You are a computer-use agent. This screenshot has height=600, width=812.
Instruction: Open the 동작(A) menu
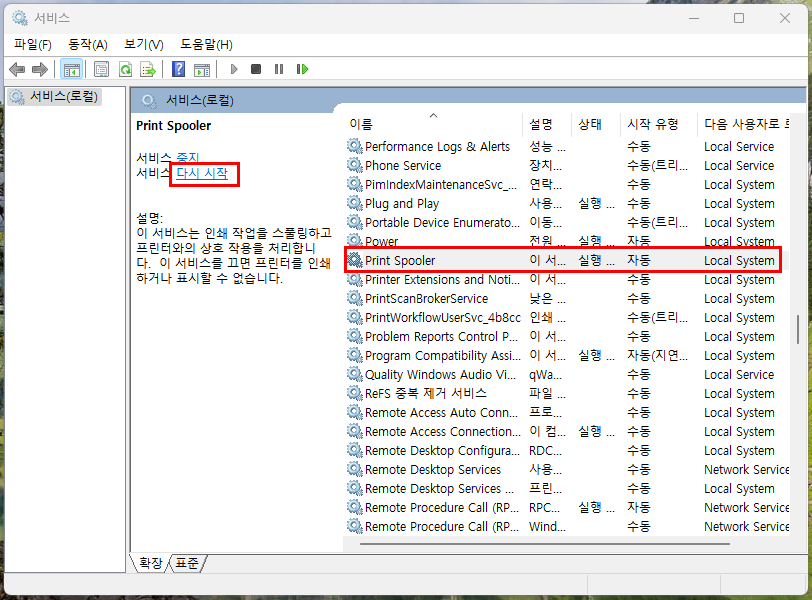pos(86,44)
